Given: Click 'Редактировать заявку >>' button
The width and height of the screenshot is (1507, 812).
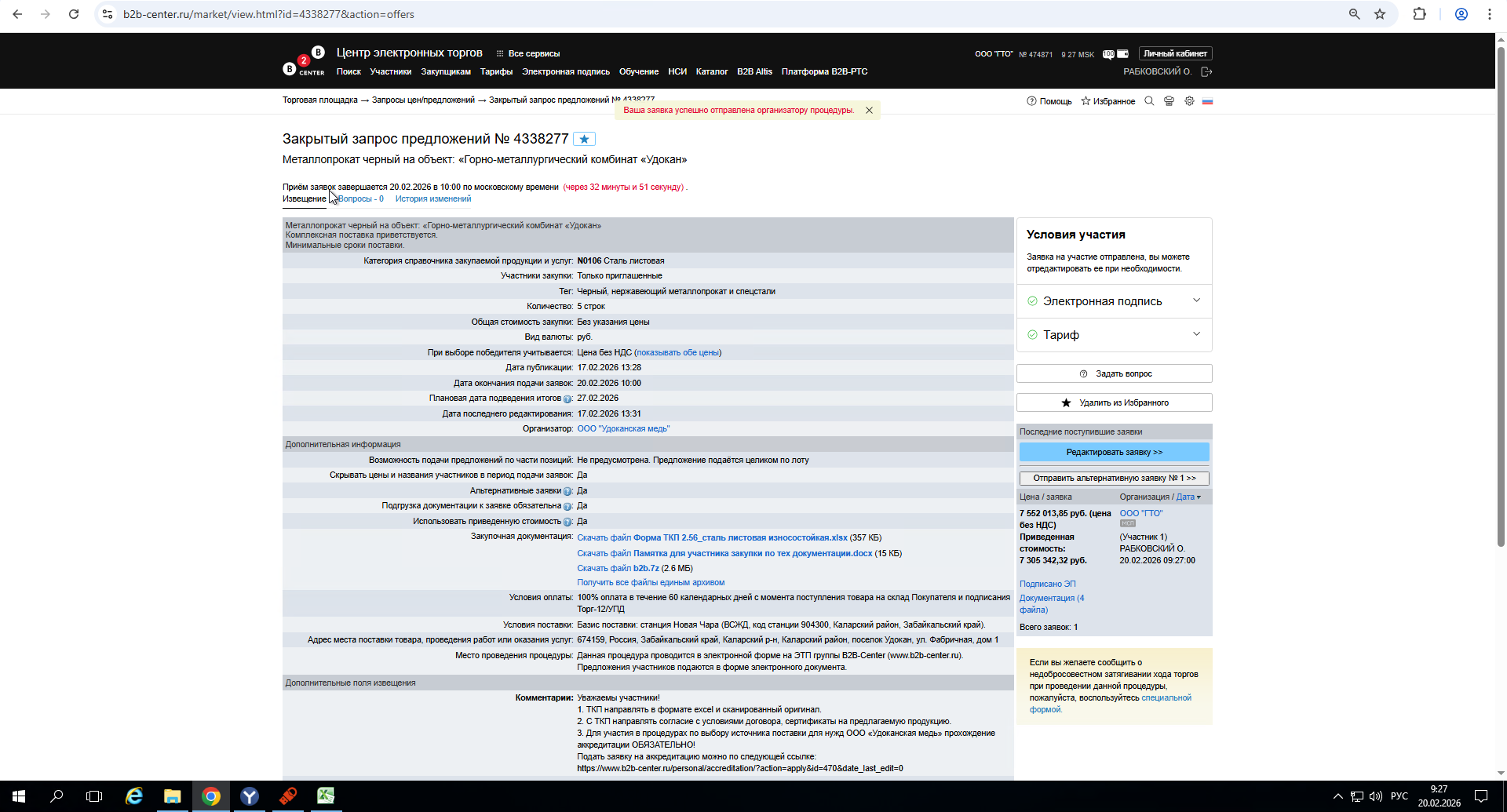Looking at the screenshot, I should [x=1114, y=453].
